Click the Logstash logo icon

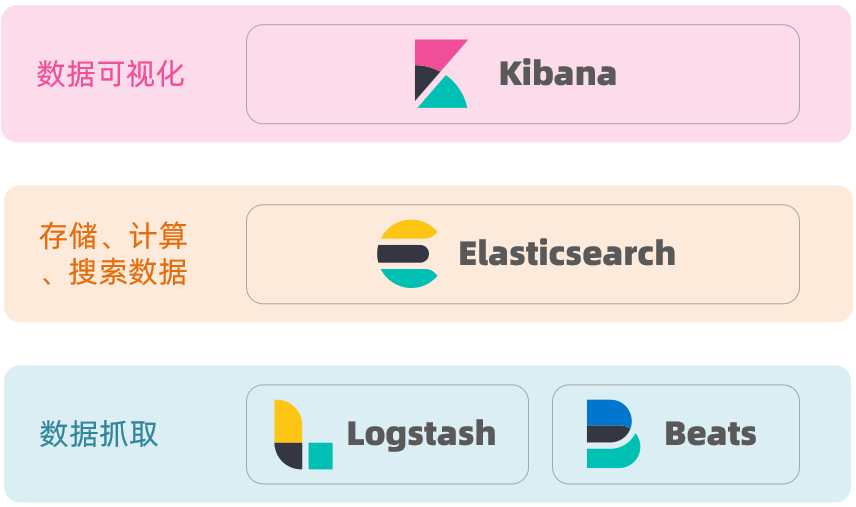pyautogui.click(x=303, y=434)
